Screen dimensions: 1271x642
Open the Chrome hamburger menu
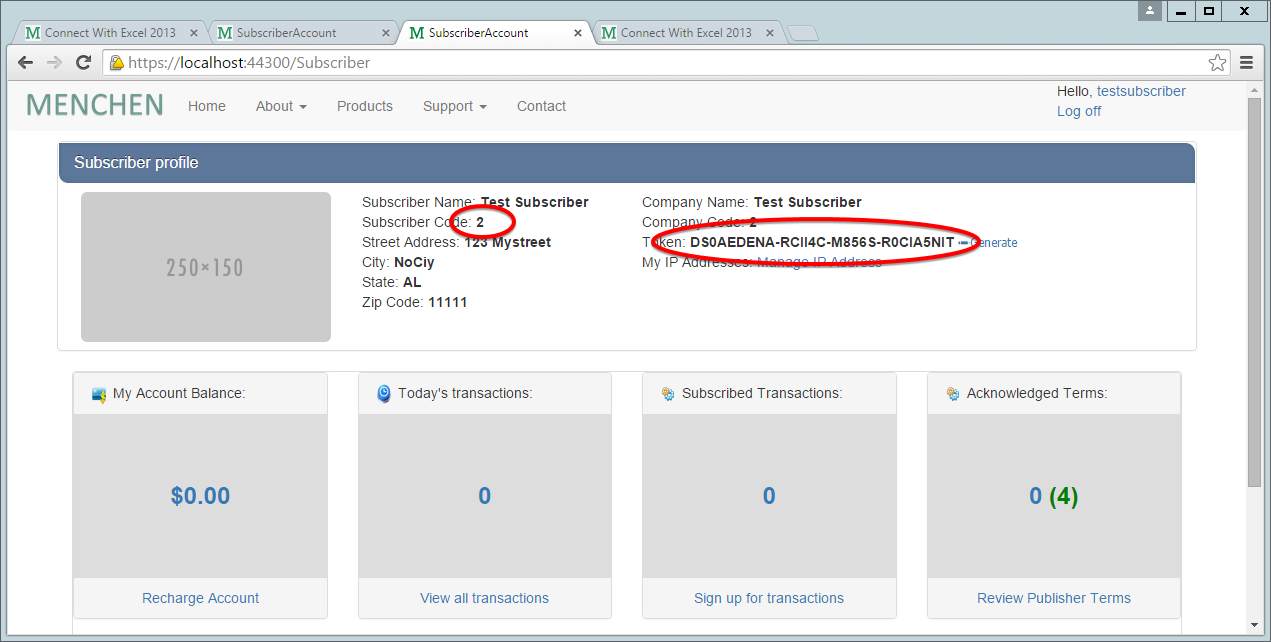coord(1247,63)
